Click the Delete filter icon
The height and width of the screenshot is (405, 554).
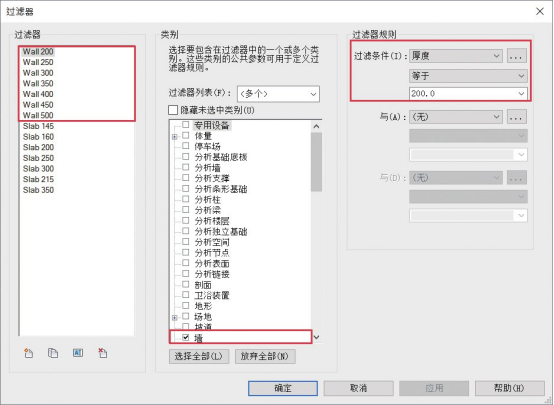[102, 353]
